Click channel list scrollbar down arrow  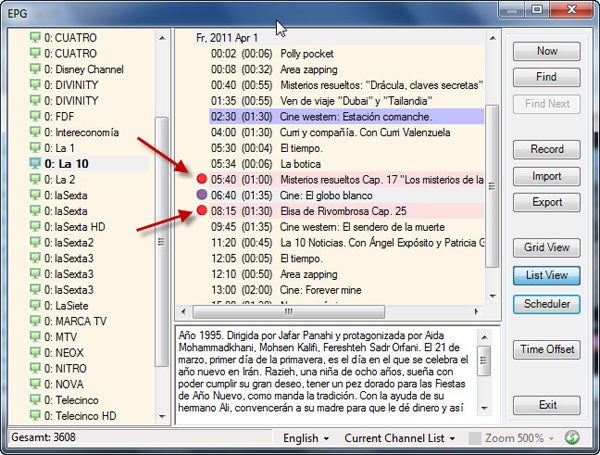(162, 416)
